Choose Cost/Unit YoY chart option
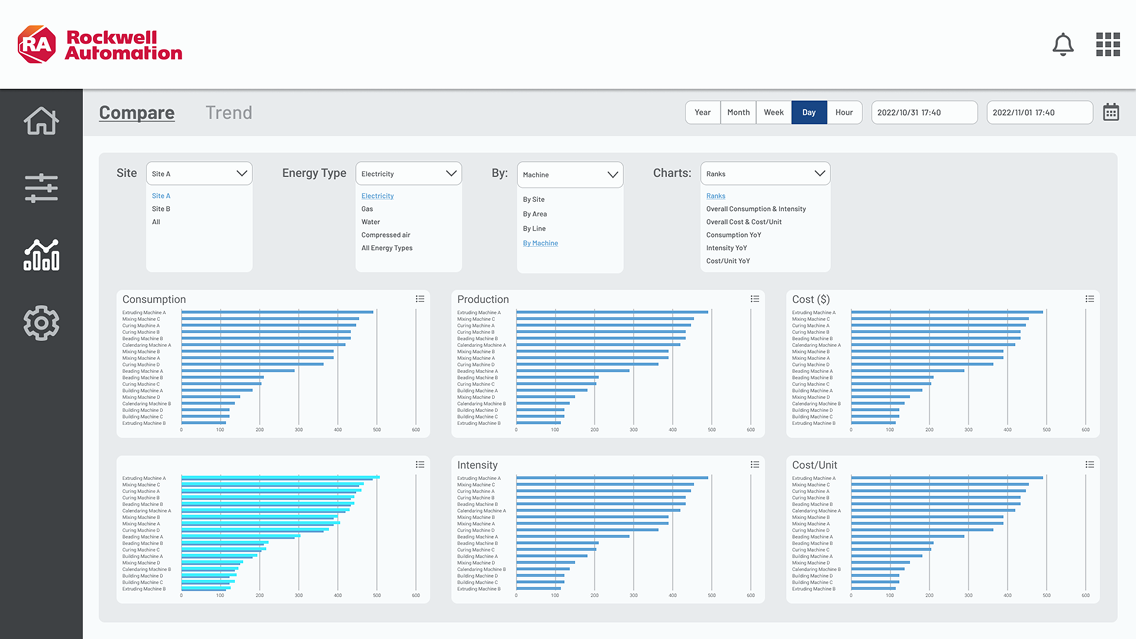This screenshot has height=639, width=1136. 728,261
